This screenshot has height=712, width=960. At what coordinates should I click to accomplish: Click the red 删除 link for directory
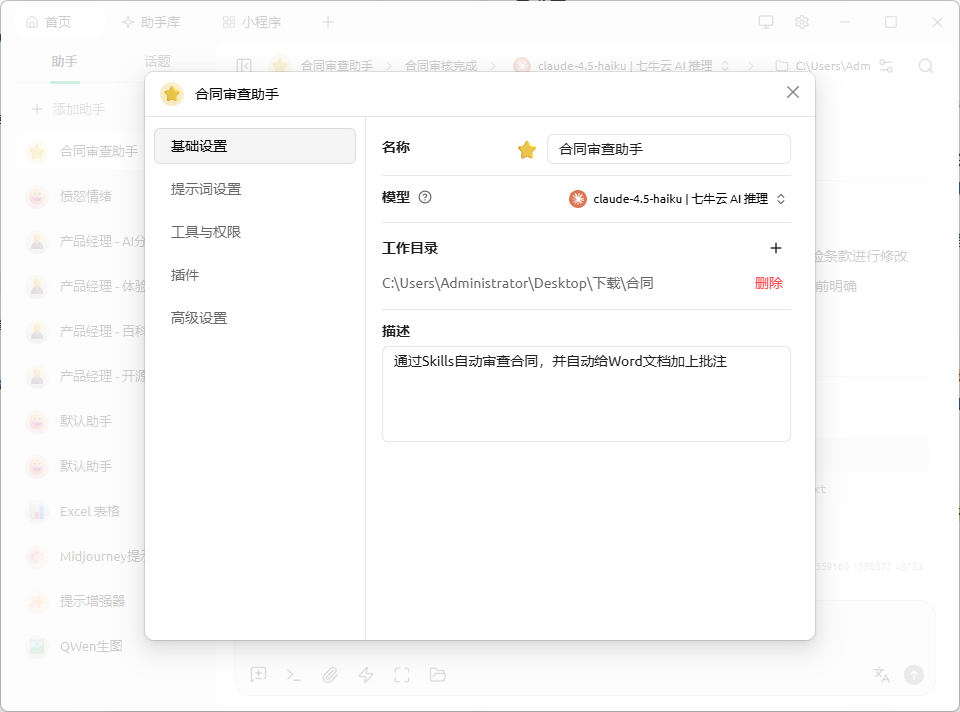point(768,283)
